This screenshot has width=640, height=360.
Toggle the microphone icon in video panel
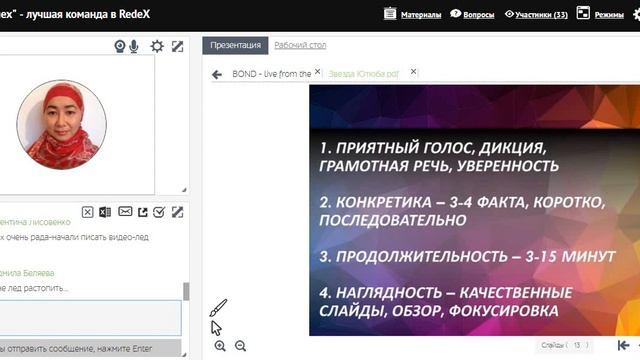click(x=133, y=47)
